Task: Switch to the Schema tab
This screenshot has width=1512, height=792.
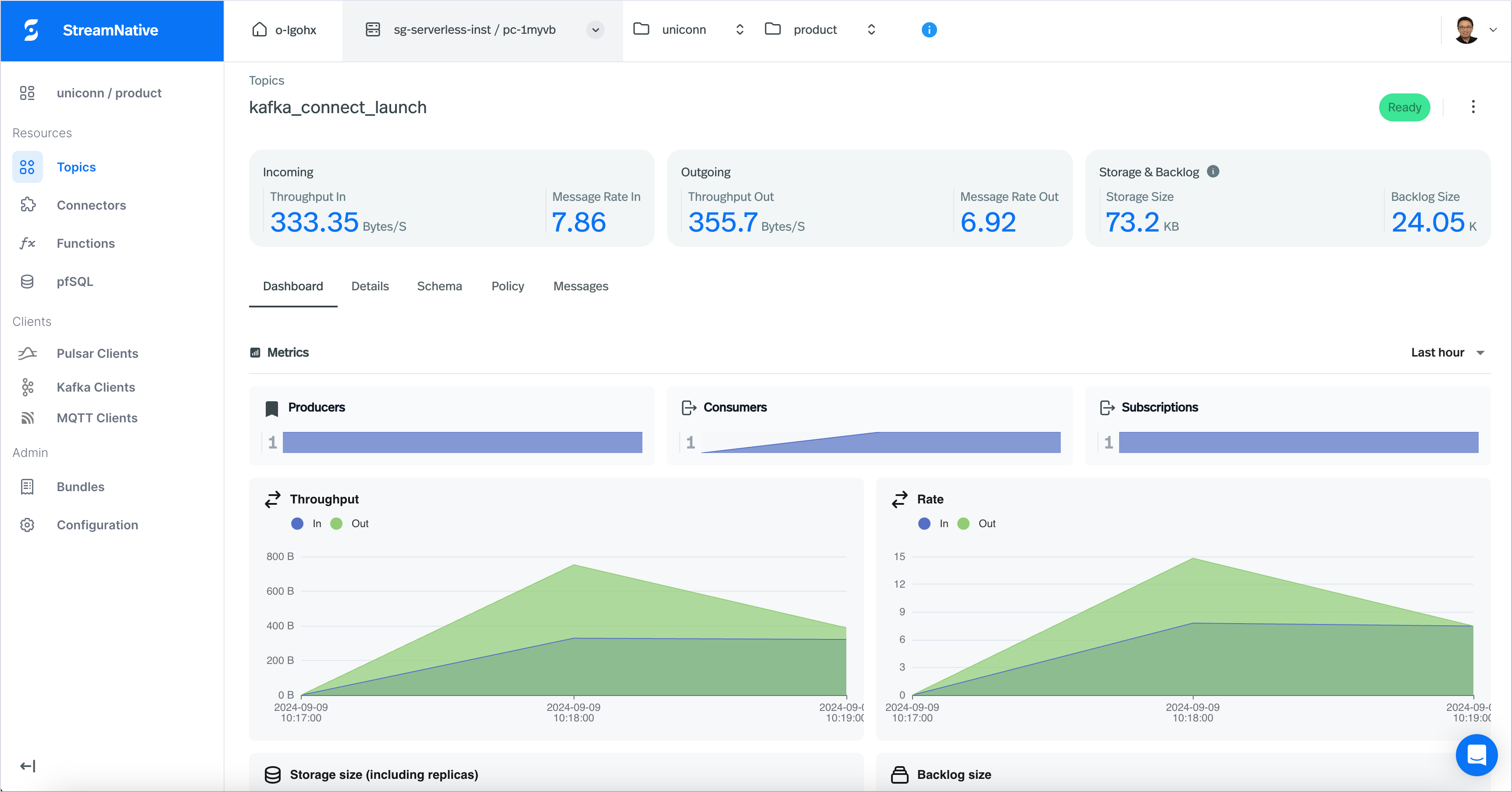Action: click(439, 286)
